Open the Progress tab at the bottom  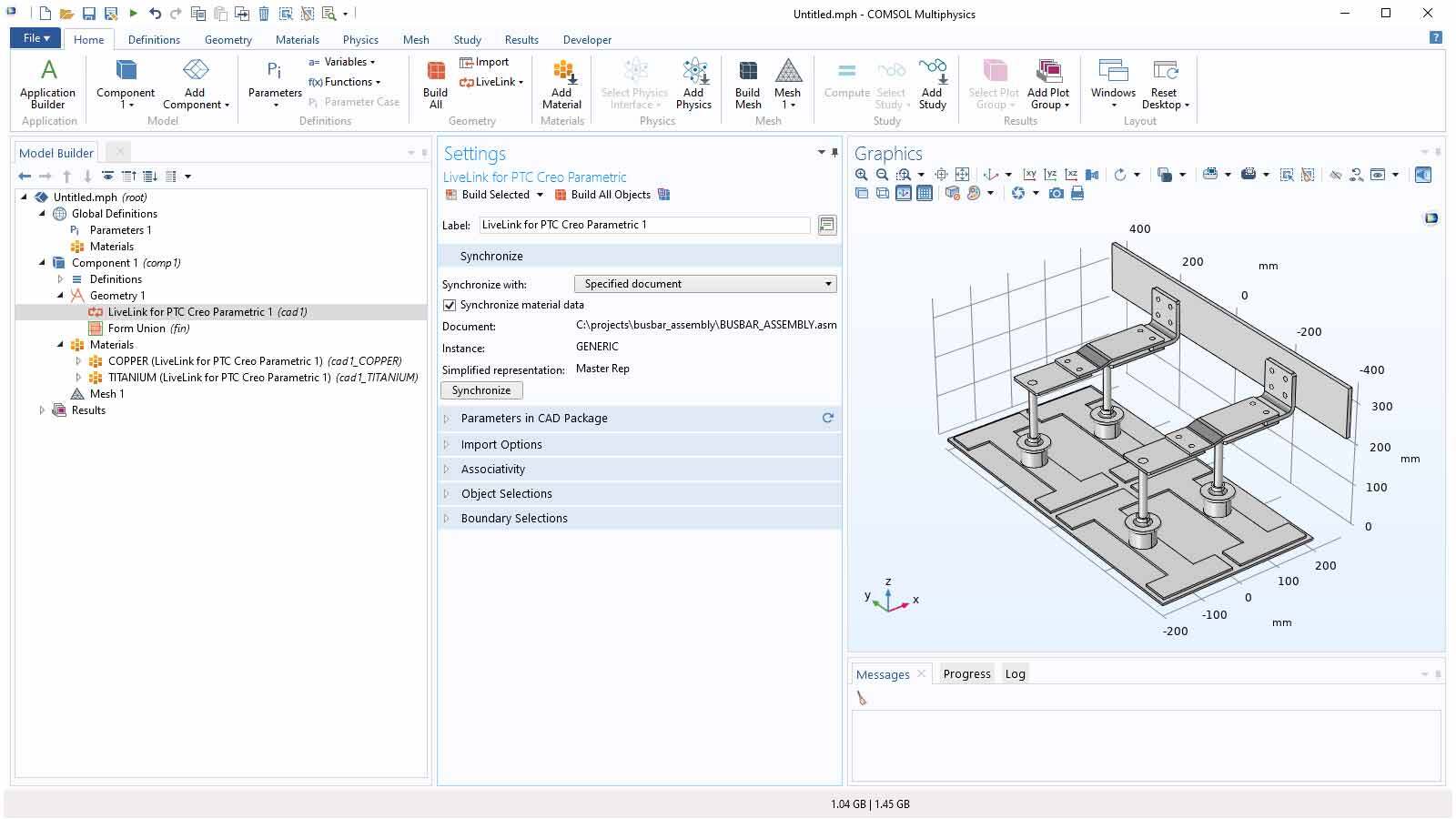pos(966,673)
